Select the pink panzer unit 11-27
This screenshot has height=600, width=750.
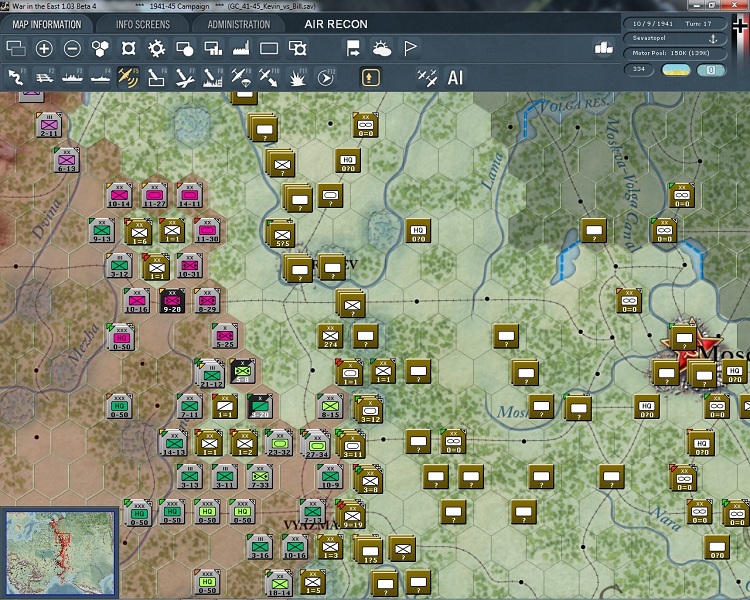[154, 195]
